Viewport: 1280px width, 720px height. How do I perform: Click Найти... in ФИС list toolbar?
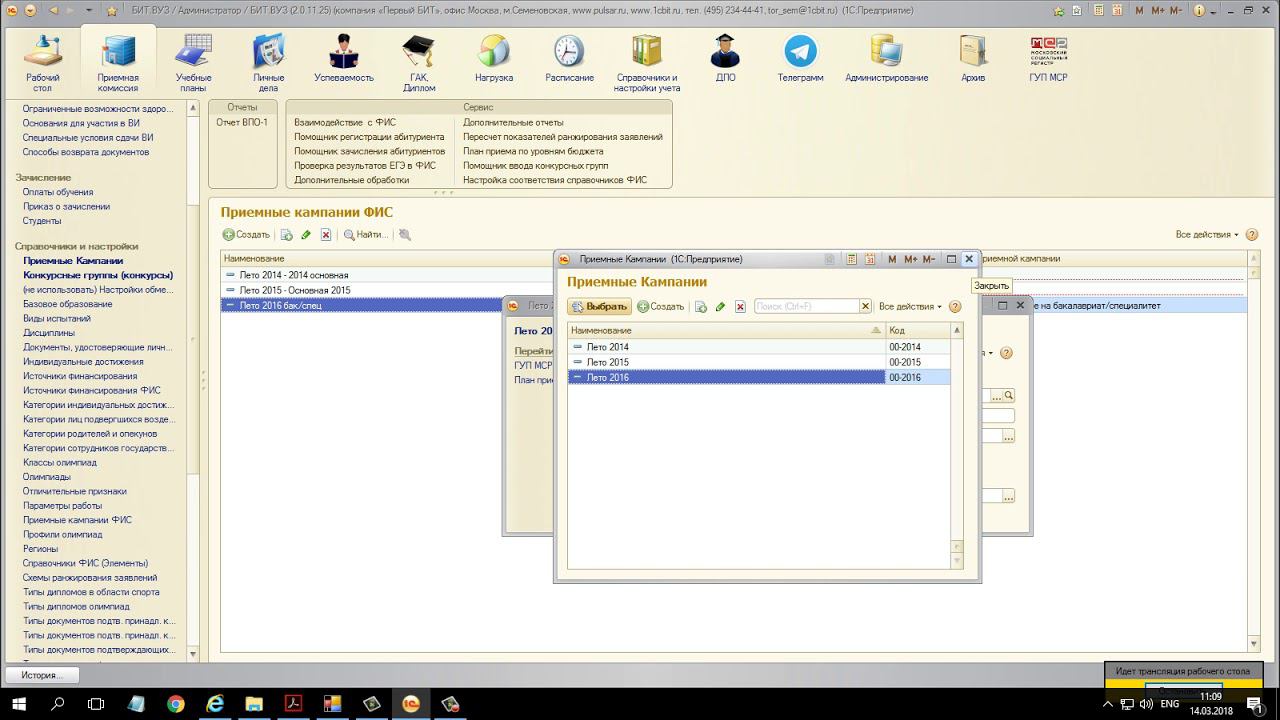pyautogui.click(x=365, y=235)
